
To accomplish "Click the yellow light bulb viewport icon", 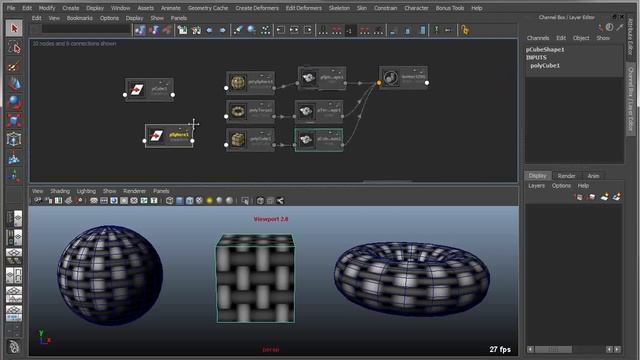I will click(x=209, y=200).
